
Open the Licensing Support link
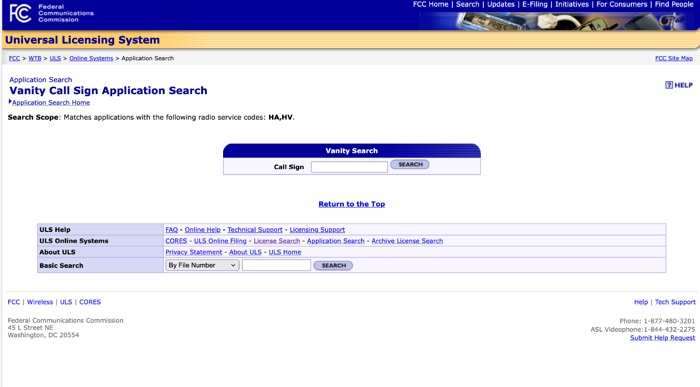pos(317,230)
